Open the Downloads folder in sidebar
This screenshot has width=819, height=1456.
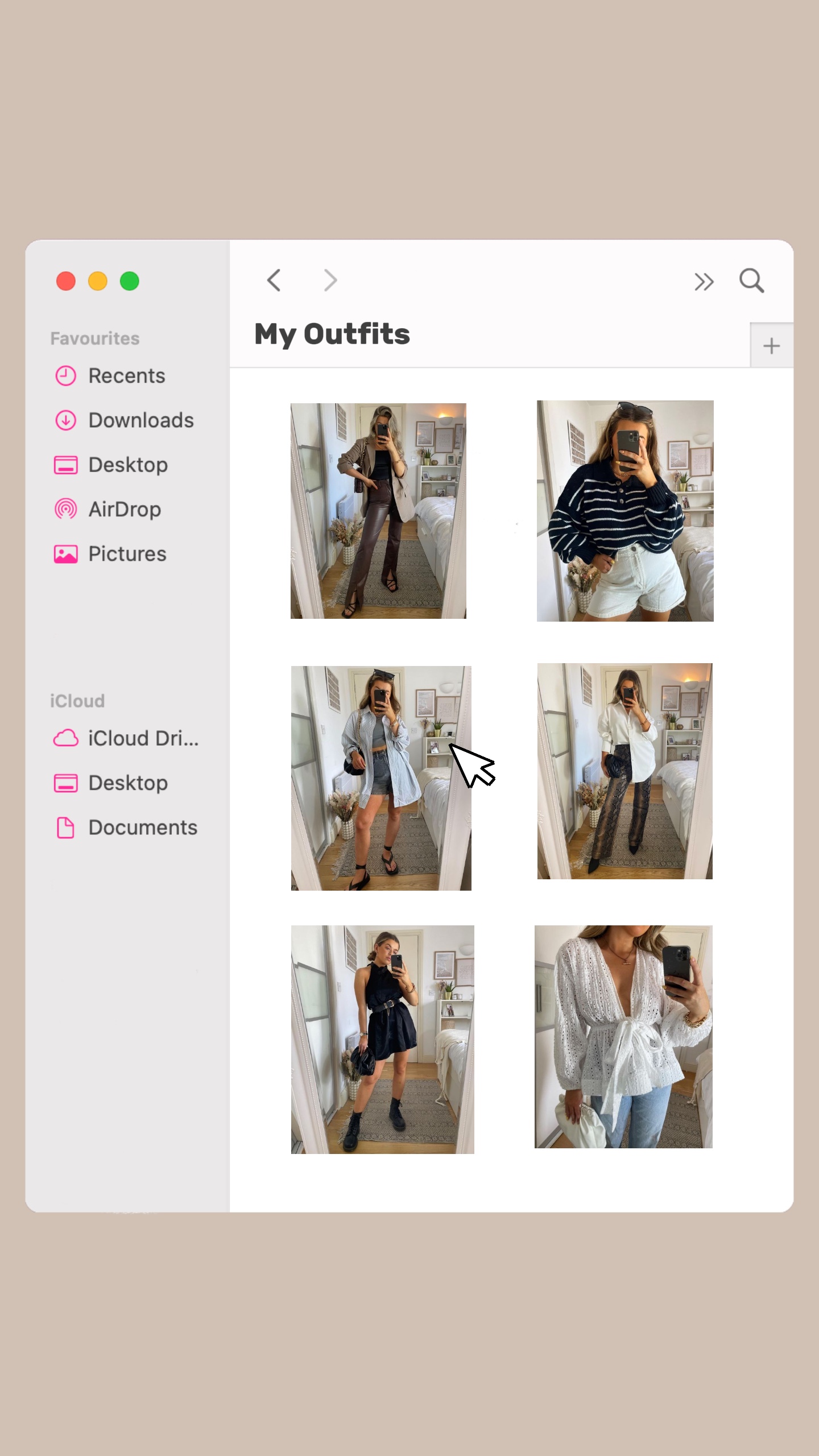140,420
